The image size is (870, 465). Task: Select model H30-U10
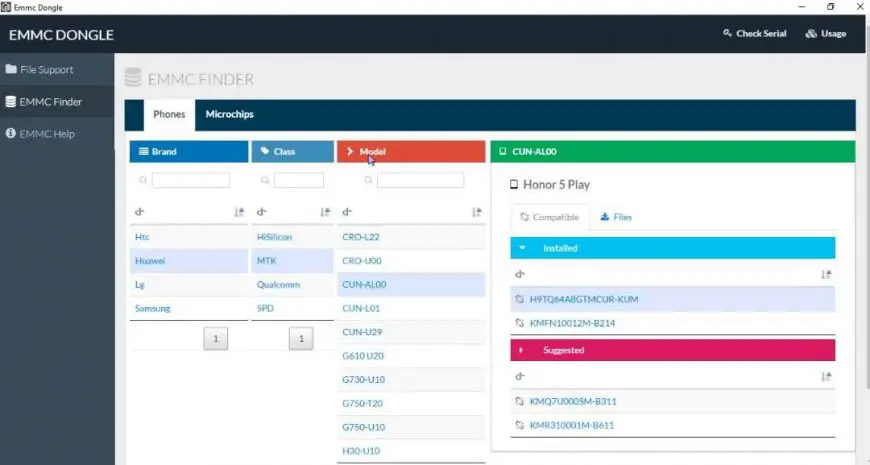tap(411, 451)
